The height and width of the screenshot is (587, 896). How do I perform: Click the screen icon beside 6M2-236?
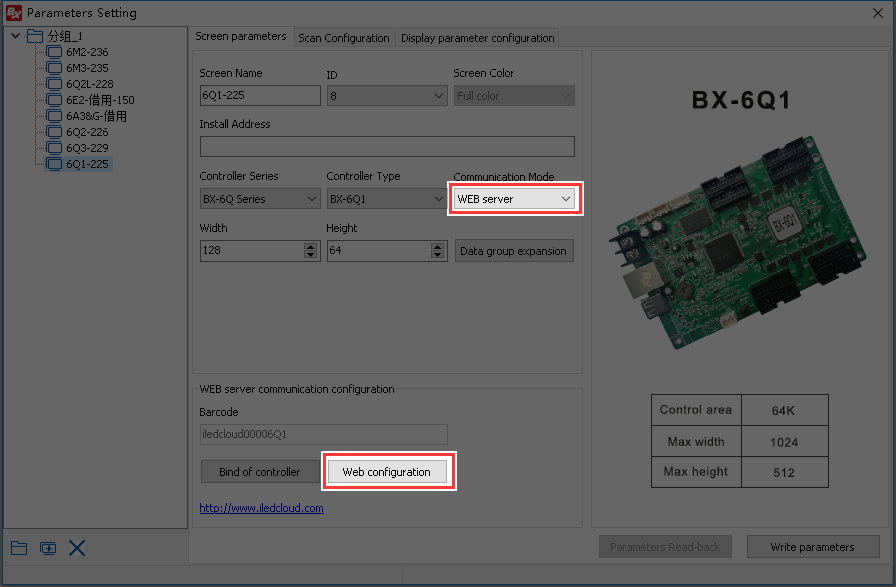click(54, 52)
